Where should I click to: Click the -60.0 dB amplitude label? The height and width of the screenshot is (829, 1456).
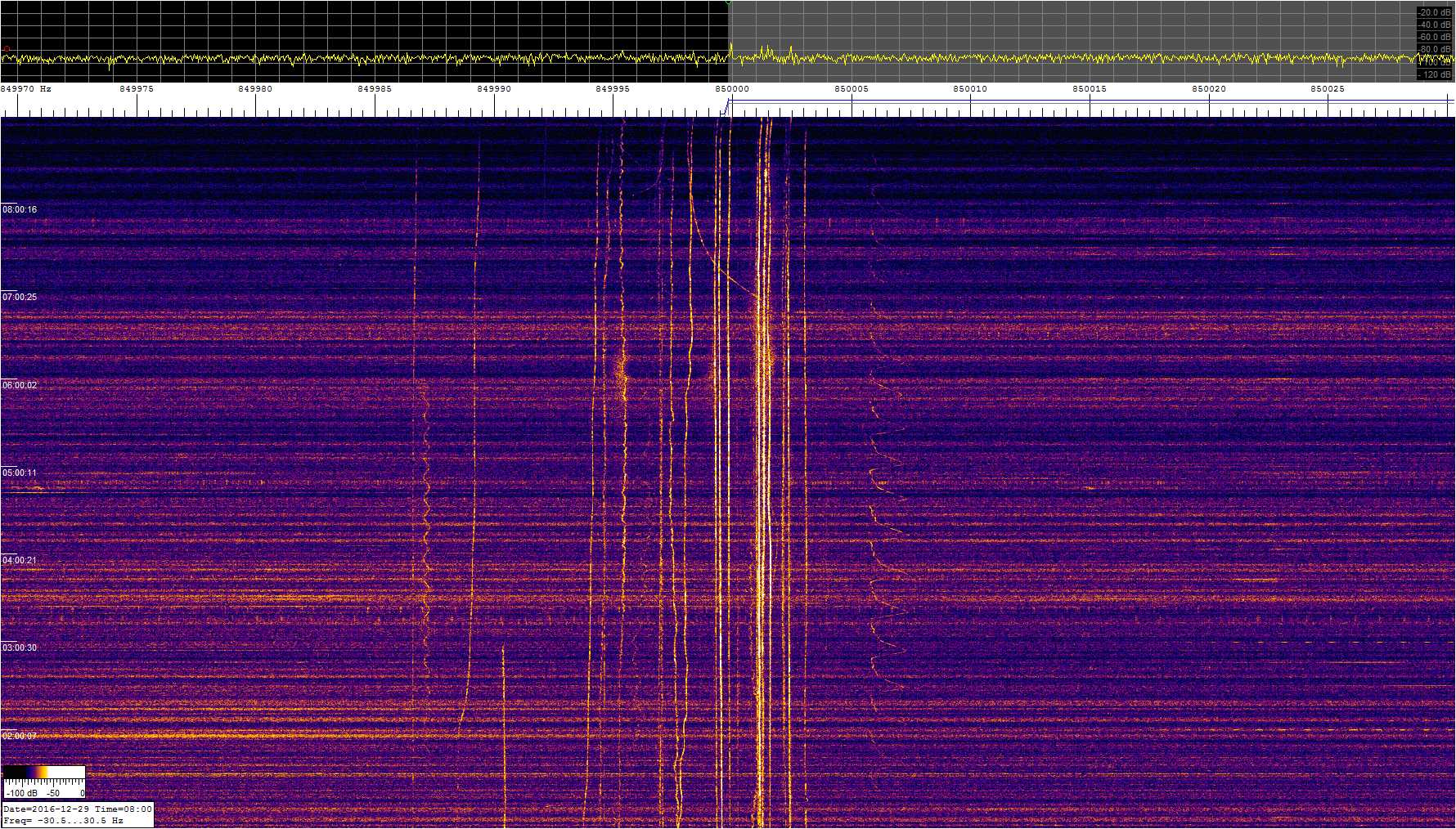(x=1435, y=37)
